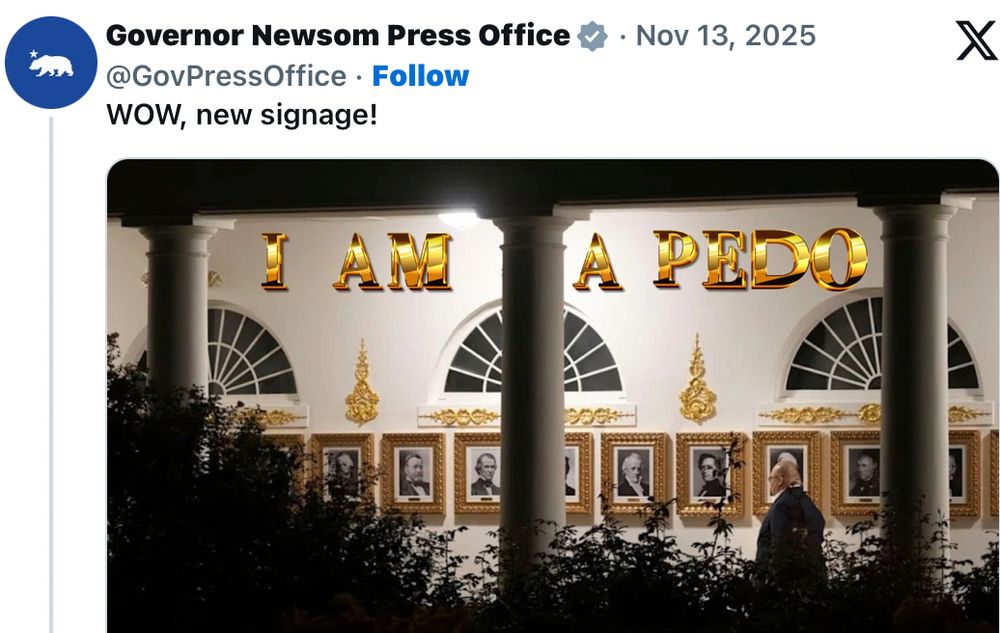Click the gray verified checkmark badge

592,36
